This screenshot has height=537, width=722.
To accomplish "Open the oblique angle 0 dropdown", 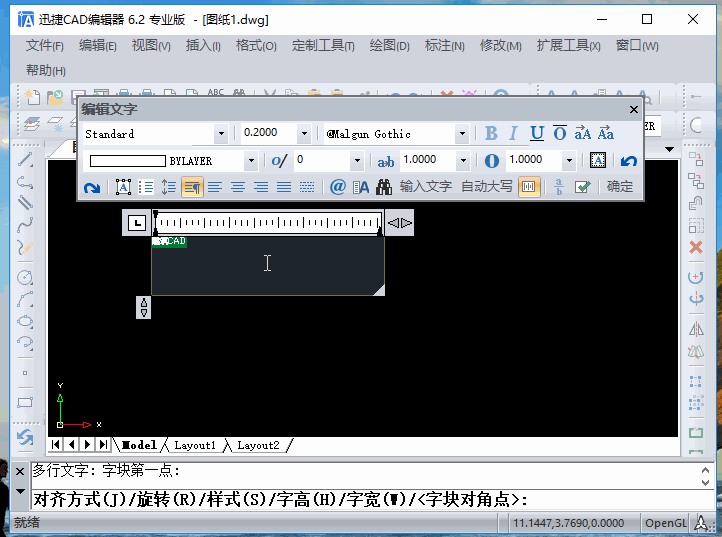I will pyautogui.click(x=357, y=161).
